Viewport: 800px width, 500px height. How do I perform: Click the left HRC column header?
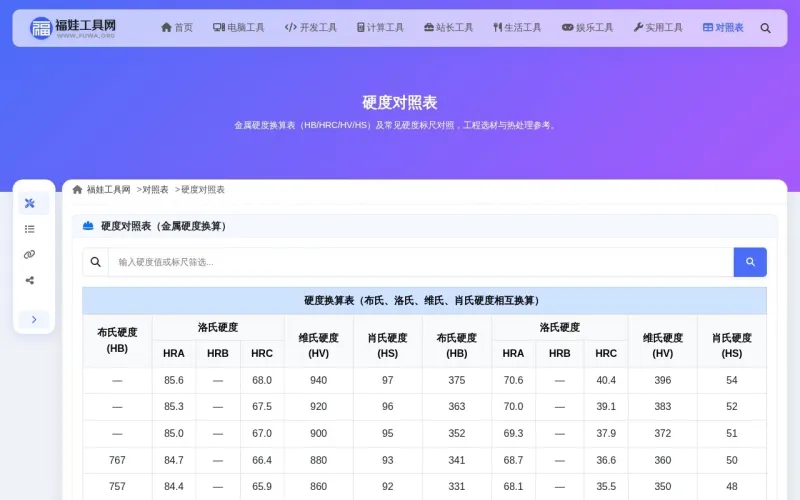tap(262, 354)
